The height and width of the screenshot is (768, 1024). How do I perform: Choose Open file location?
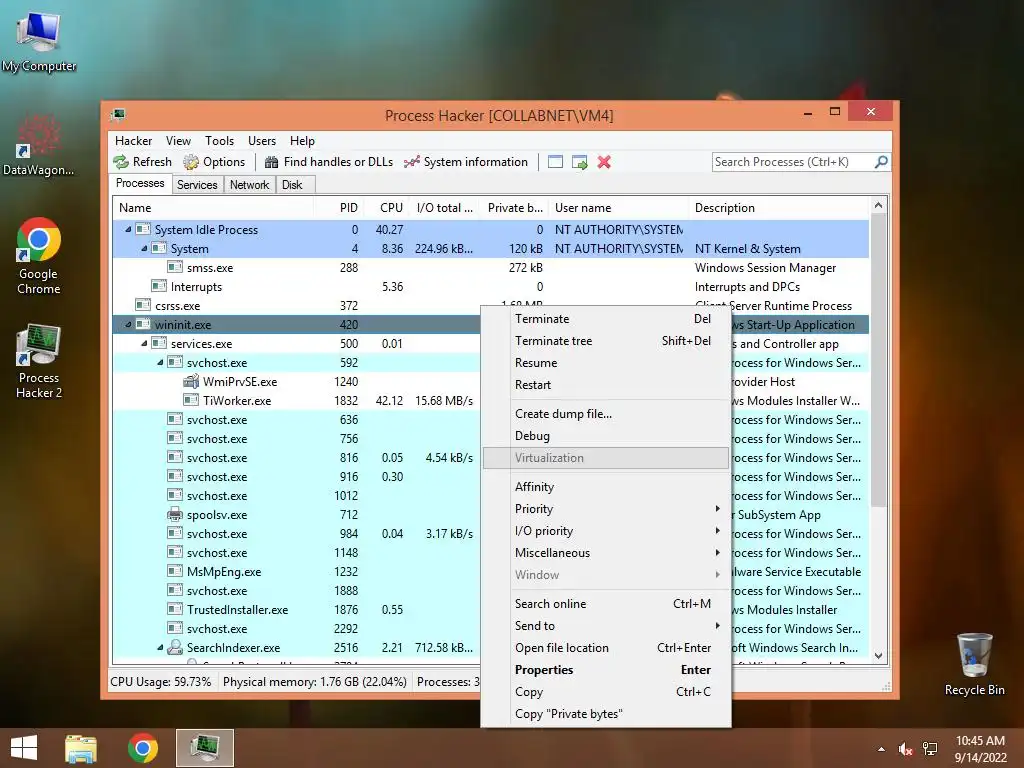[605, 648]
